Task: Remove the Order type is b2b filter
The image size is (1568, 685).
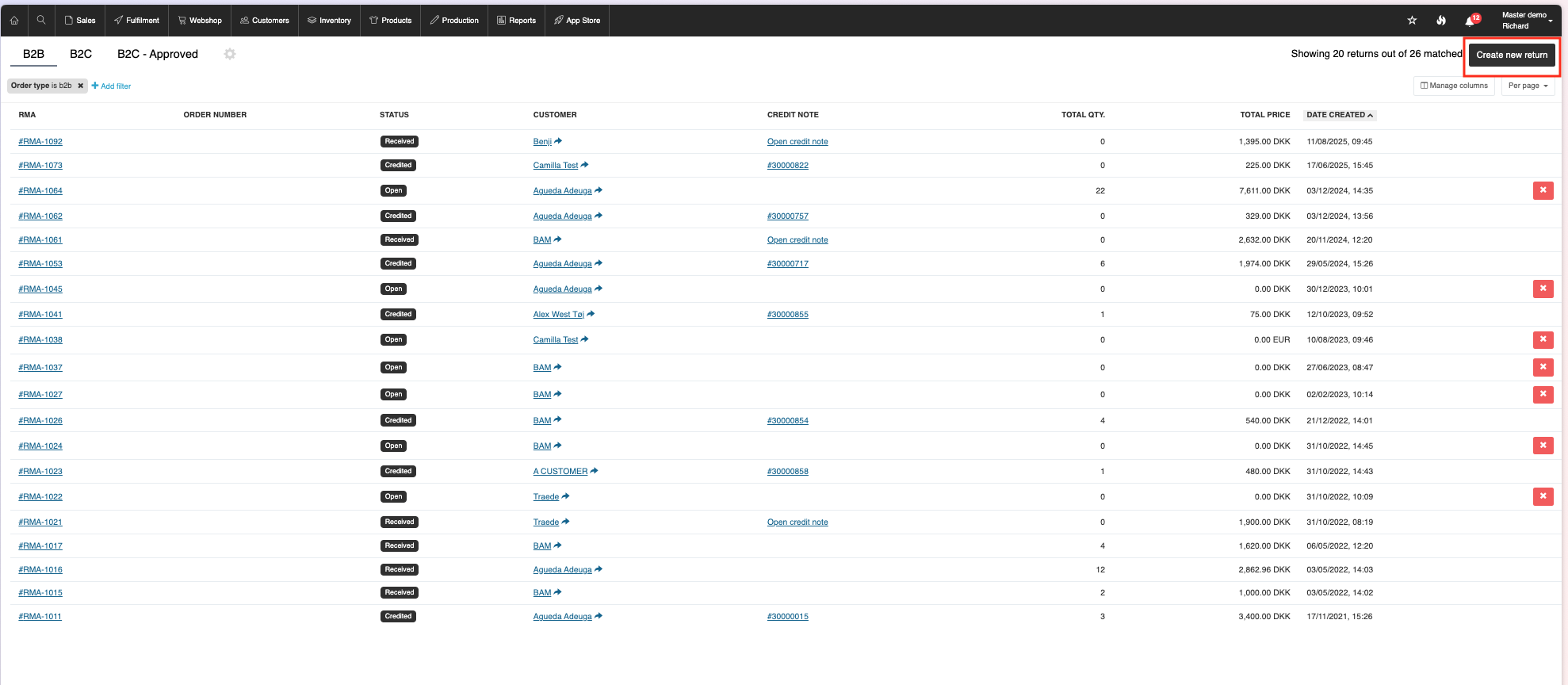Action: (80, 86)
